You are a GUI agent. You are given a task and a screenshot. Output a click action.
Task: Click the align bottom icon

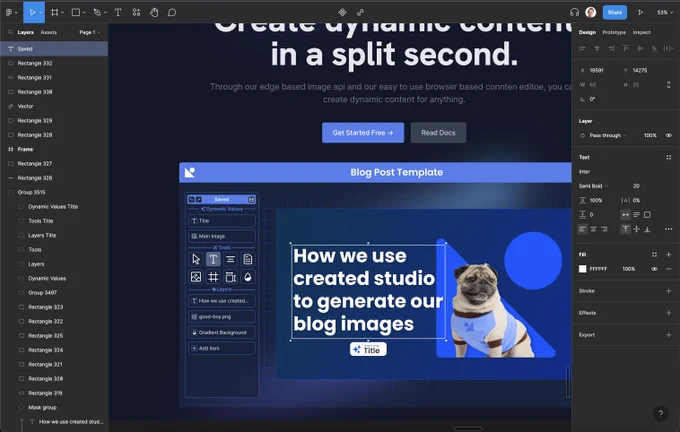tap(654, 49)
